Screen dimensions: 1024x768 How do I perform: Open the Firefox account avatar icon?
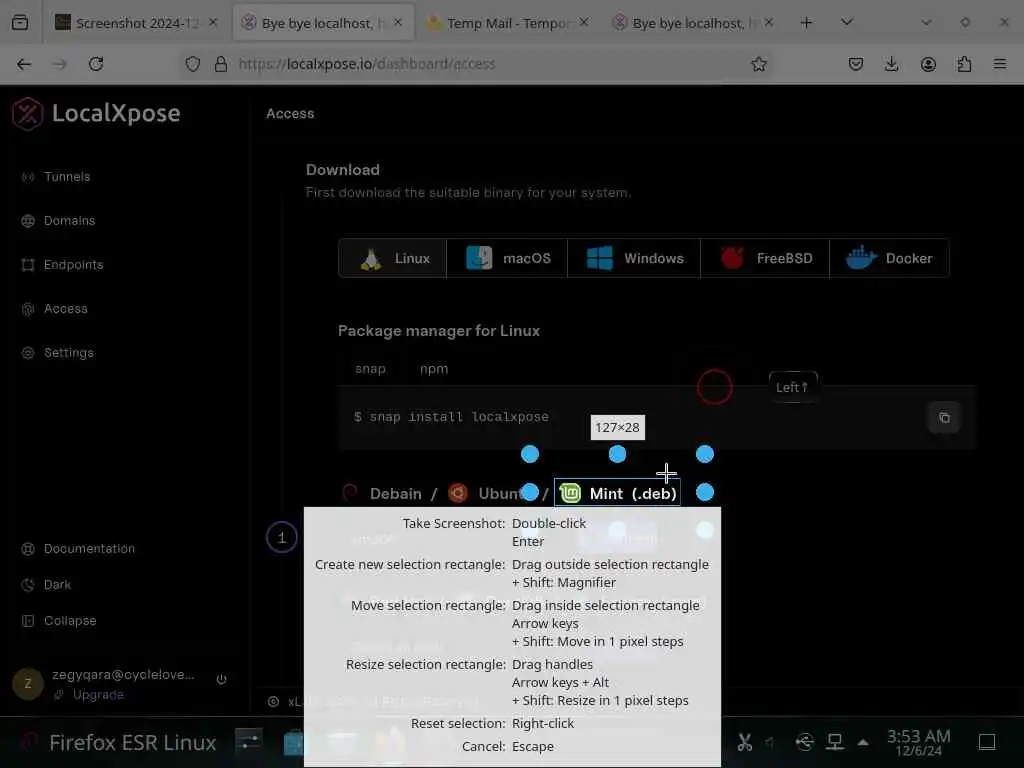[928, 64]
